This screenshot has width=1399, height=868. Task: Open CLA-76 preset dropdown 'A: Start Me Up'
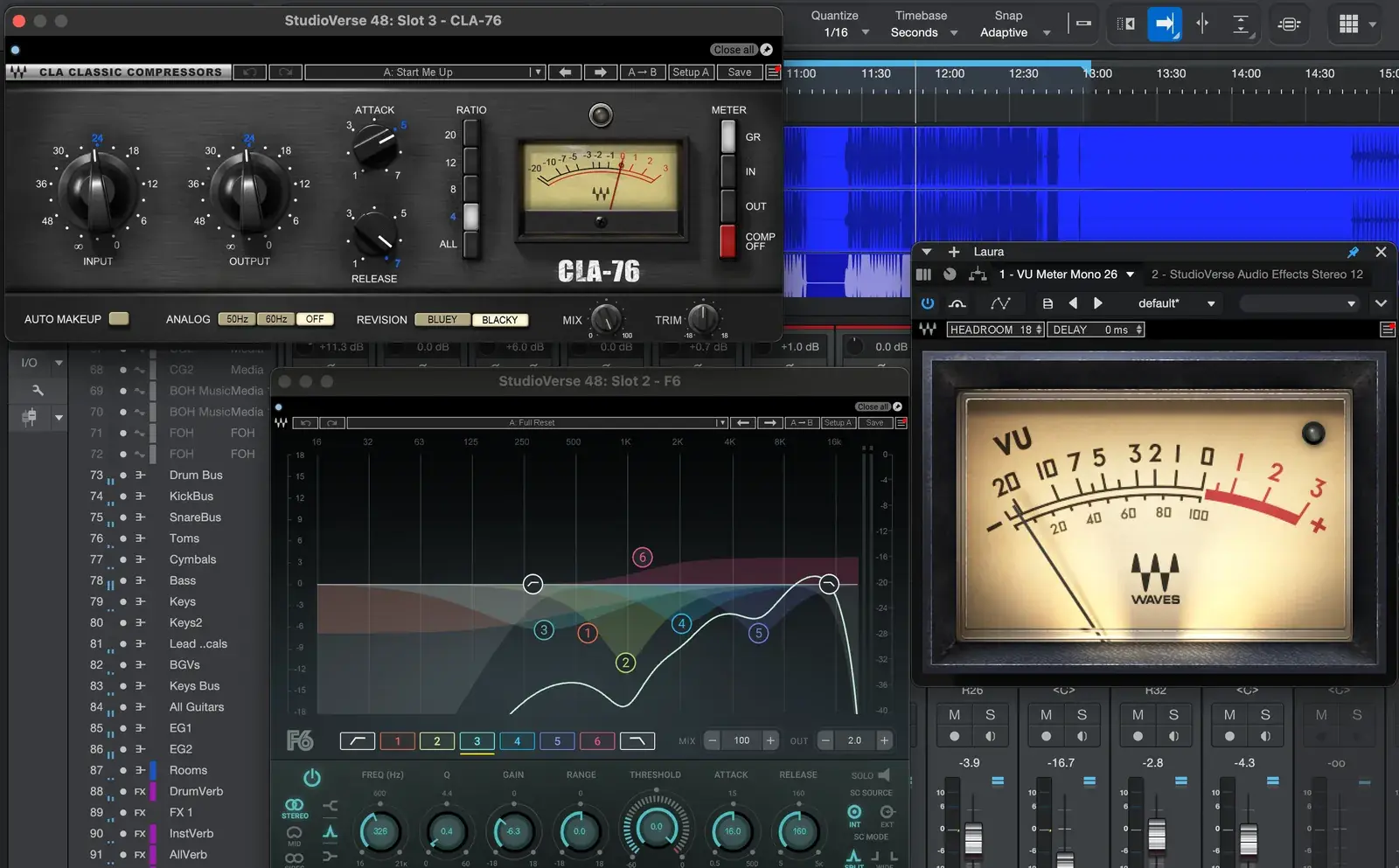tap(425, 73)
